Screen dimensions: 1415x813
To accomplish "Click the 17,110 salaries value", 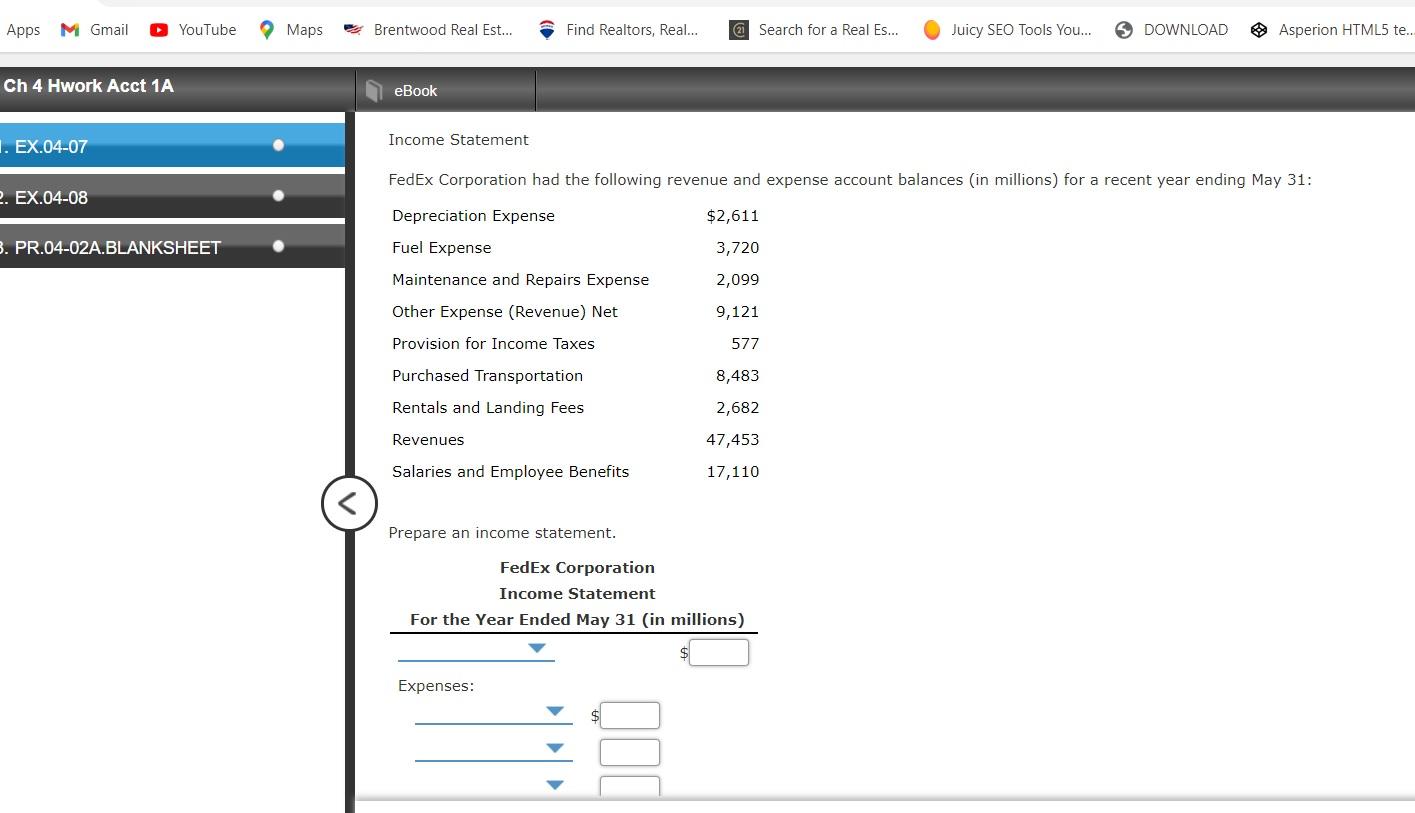I will pyautogui.click(x=733, y=472).
